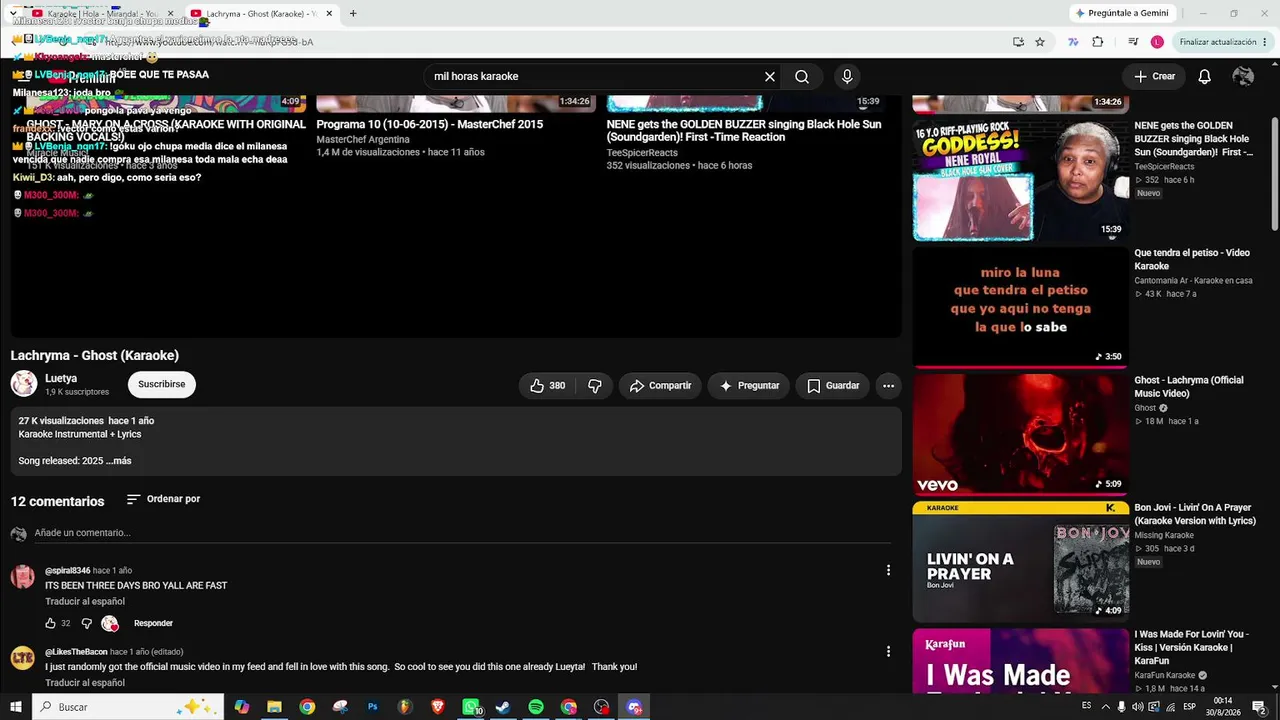Open Luetya's channel avatar
The width and height of the screenshot is (1280, 720).
(24, 384)
